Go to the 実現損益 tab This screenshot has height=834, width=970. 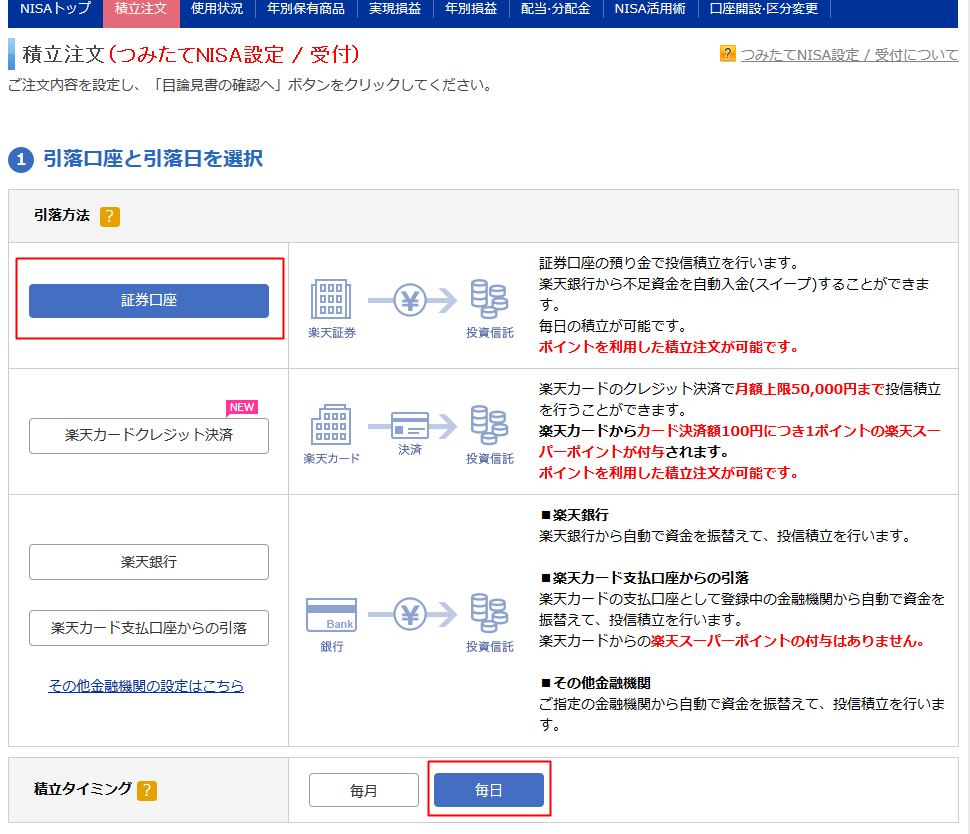click(x=395, y=10)
